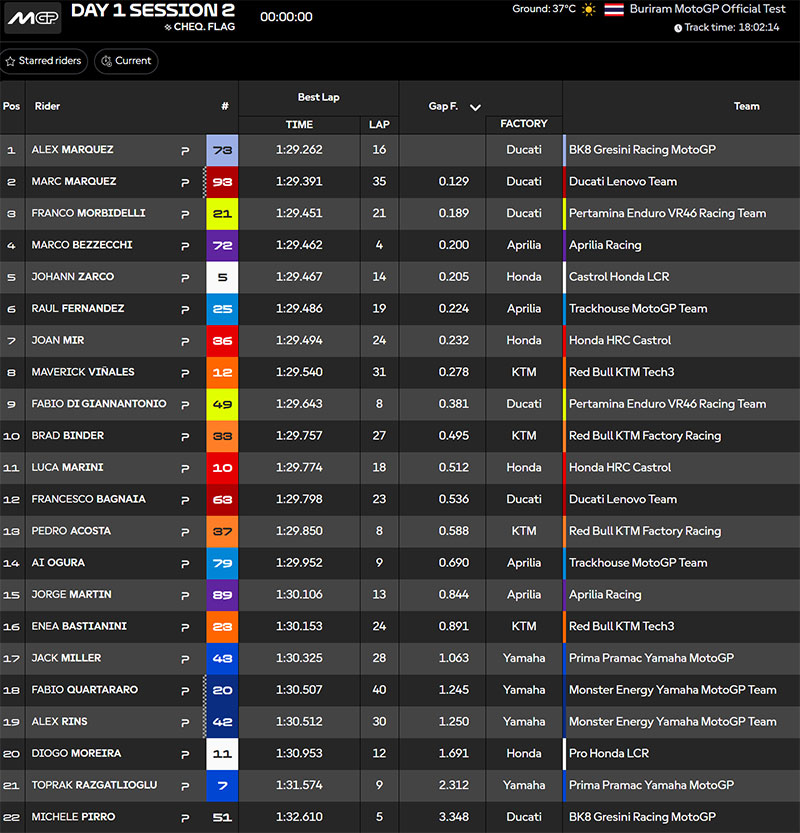Toggle the Starred riders filter
Image resolution: width=800 pixels, height=833 pixels.
[x=43, y=61]
